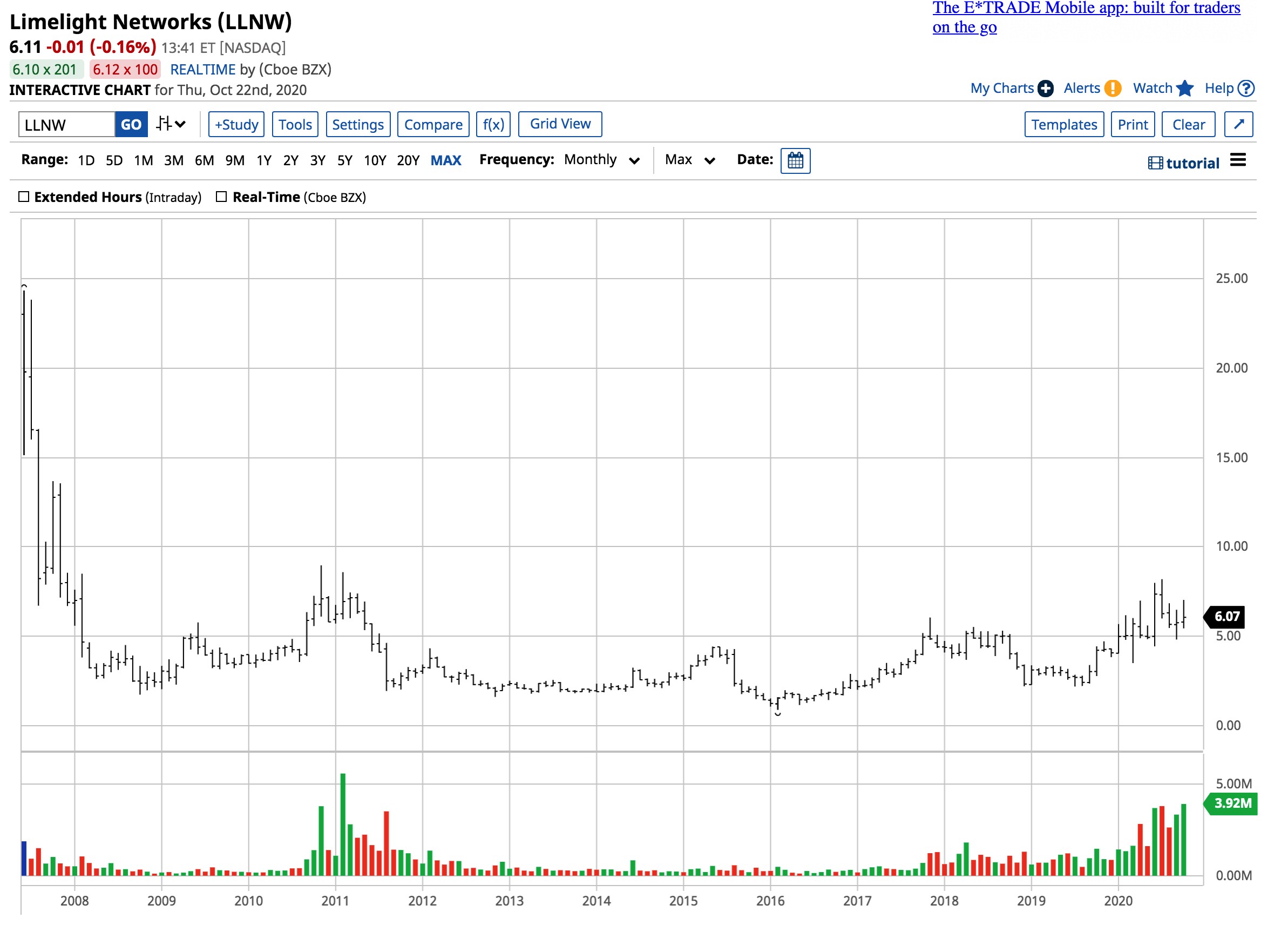This screenshot has width=1288, height=932.
Task: Select the 5D range
Action: pyautogui.click(x=114, y=161)
